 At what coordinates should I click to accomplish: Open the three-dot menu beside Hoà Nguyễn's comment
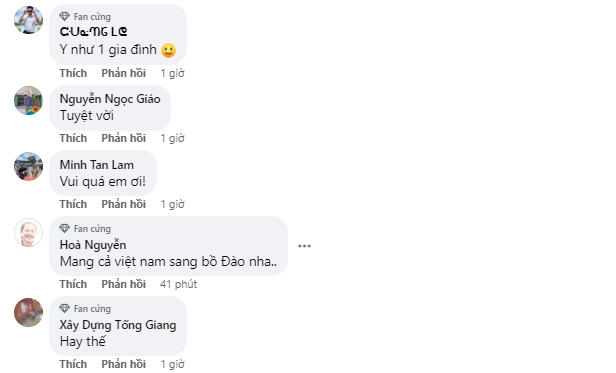point(304,246)
